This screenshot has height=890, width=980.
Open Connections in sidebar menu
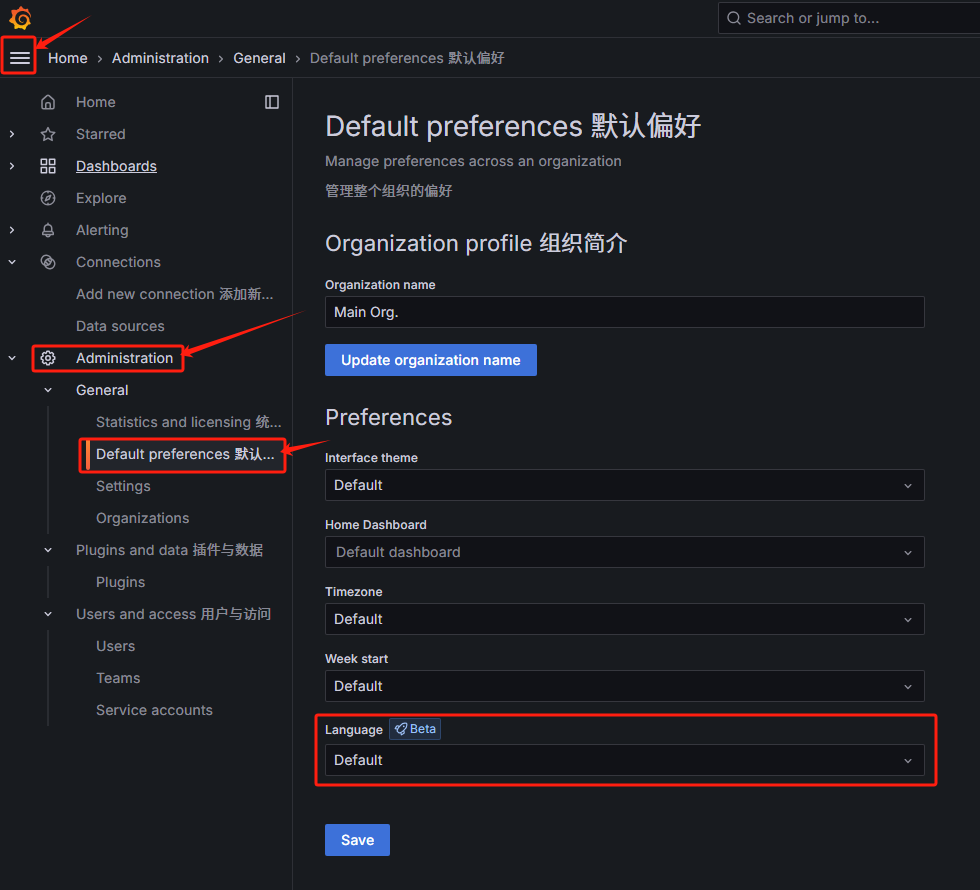pyautogui.click(x=118, y=262)
